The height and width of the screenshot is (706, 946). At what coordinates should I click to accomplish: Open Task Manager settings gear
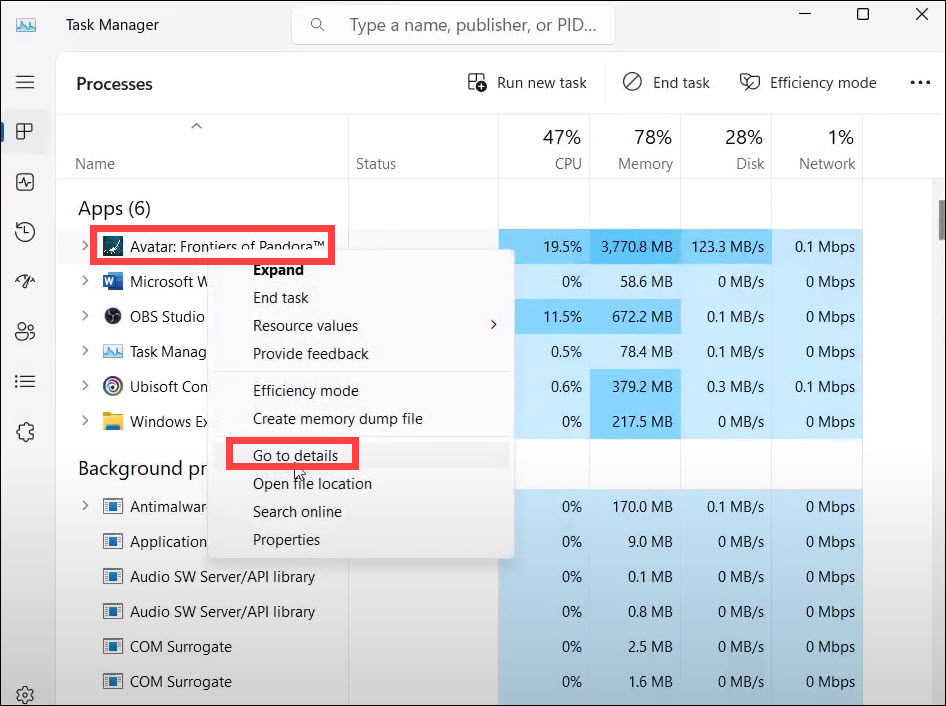pos(25,694)
